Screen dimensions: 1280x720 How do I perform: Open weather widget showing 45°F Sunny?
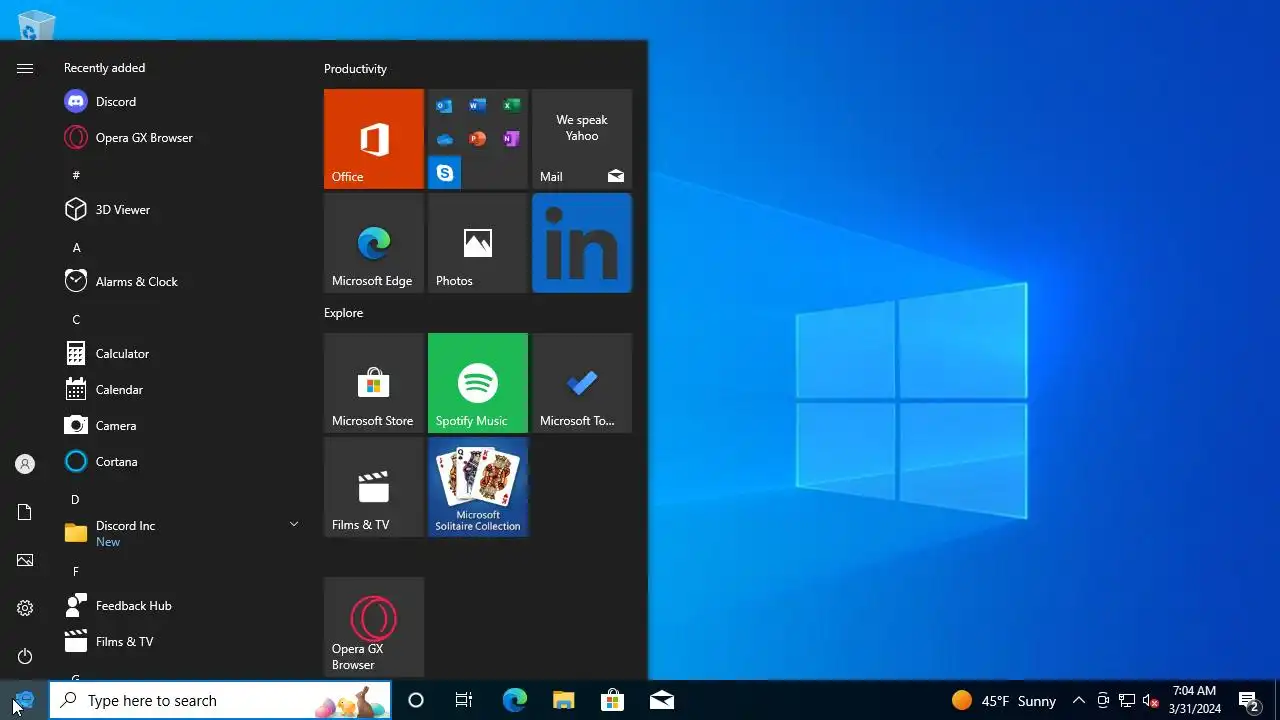tap(1004, 700)
